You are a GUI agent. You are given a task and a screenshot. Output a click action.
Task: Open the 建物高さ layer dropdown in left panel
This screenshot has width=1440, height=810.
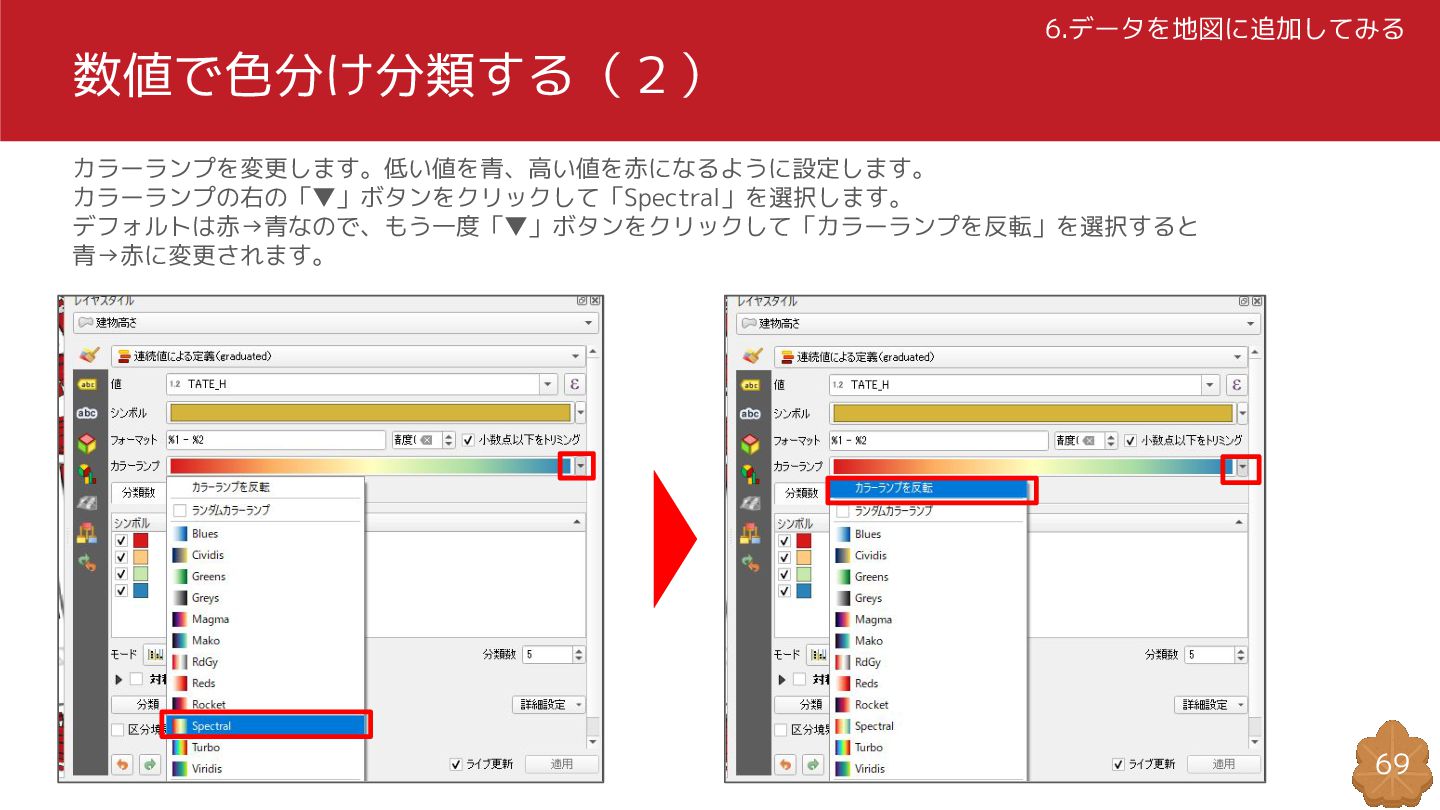point(336,323)
